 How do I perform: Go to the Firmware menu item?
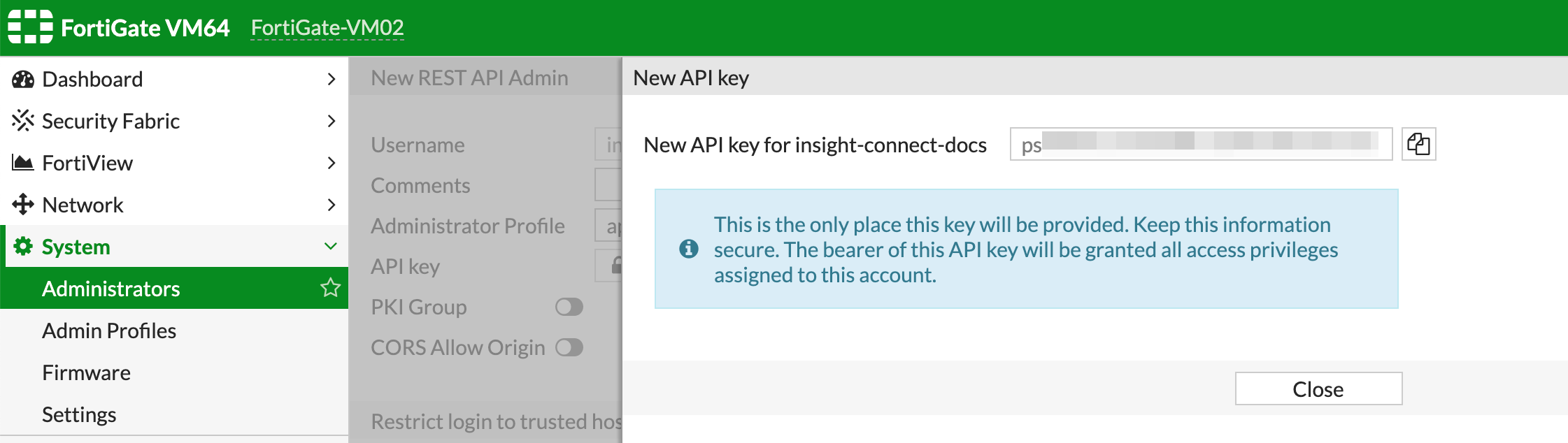(x=86, y=372)
